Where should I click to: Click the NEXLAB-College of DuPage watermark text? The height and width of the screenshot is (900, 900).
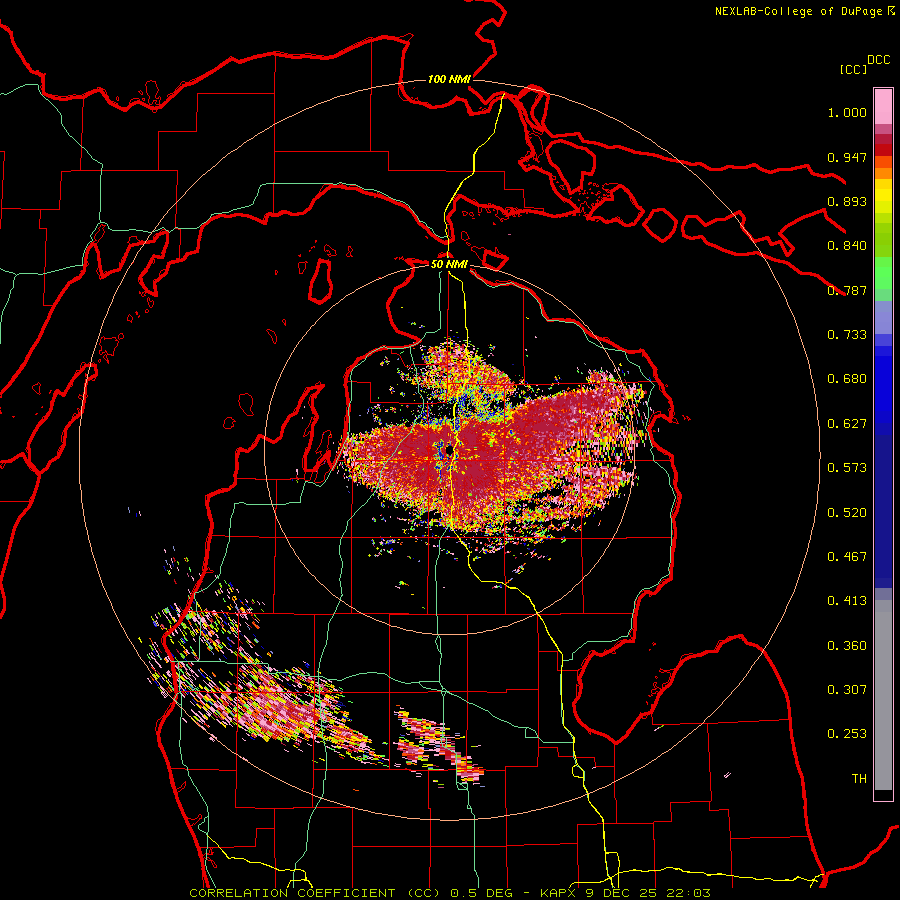804,11
